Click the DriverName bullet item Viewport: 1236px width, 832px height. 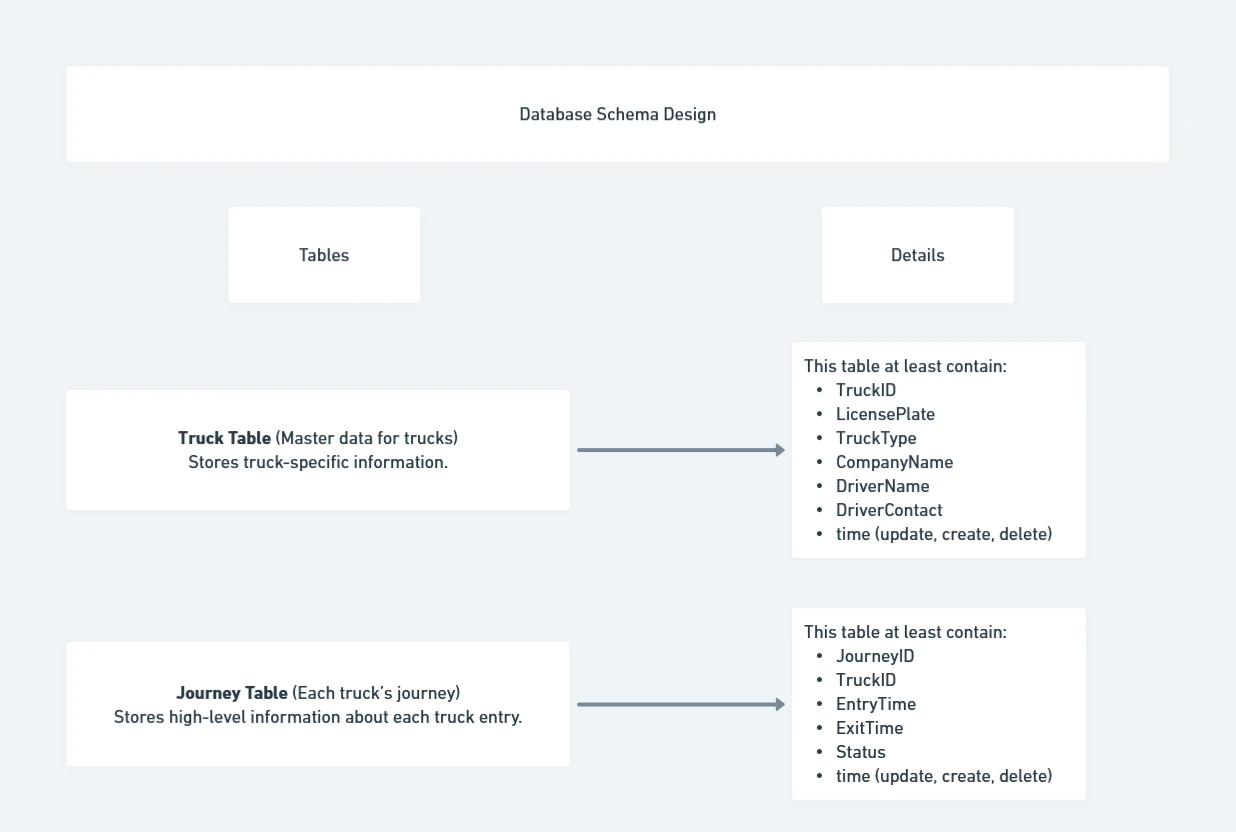point(883,486)
